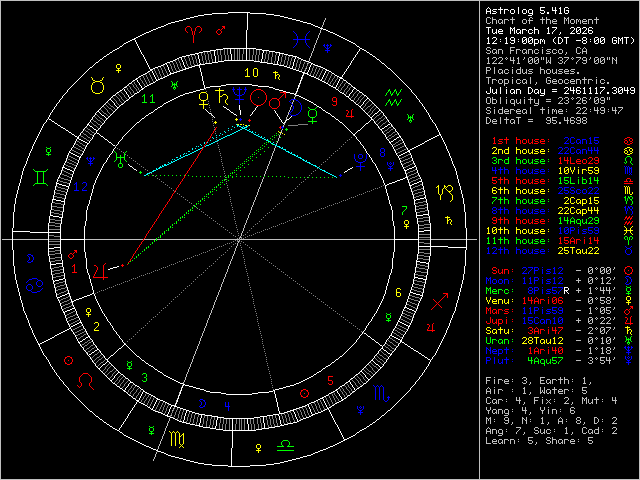Select the 12th house cusp '25Tau22'
Viewport: 640px width, 480px height.
(x=578, y=251)
